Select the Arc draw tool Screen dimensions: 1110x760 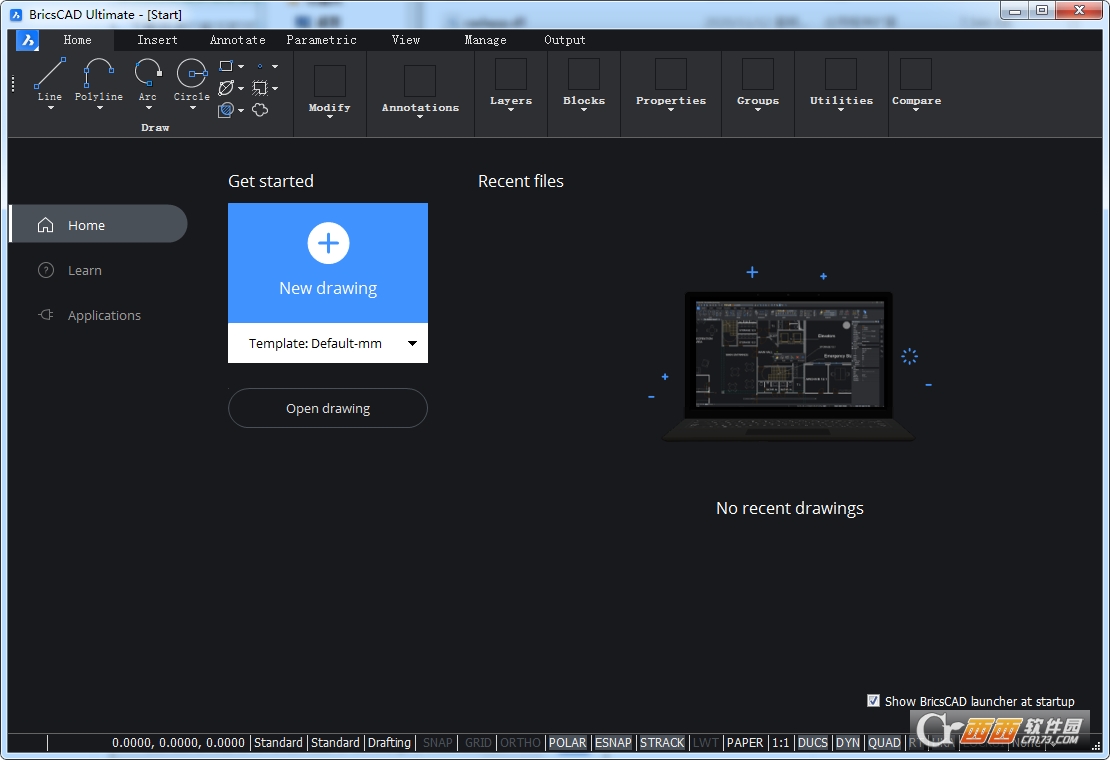(148, 74)
